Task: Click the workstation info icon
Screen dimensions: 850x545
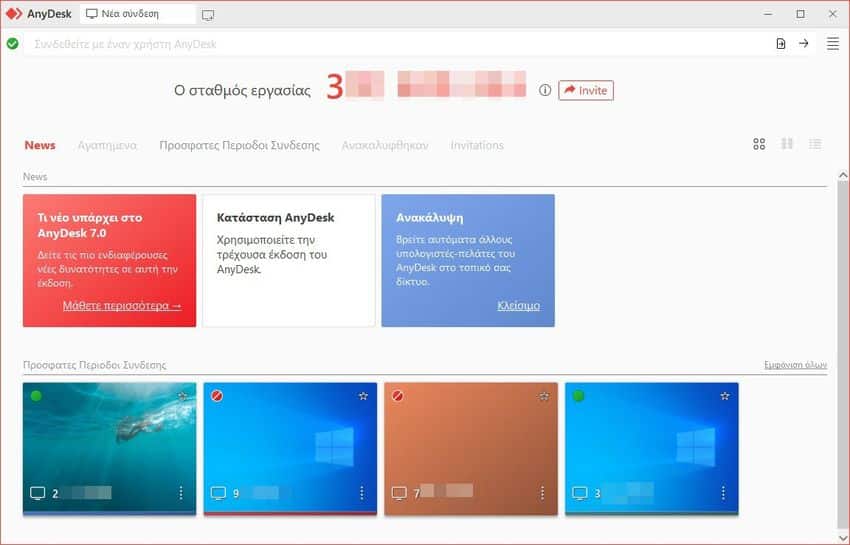Action: [545, 90]
